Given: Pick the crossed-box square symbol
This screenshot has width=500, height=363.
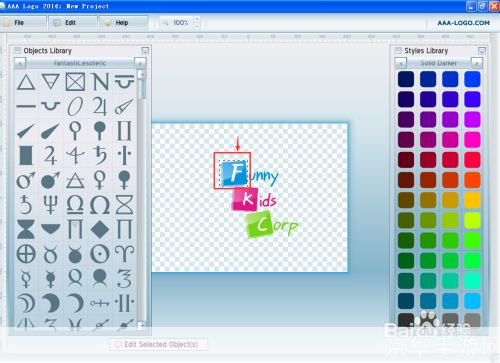Looking at the screenshot, I should (75, 82).
